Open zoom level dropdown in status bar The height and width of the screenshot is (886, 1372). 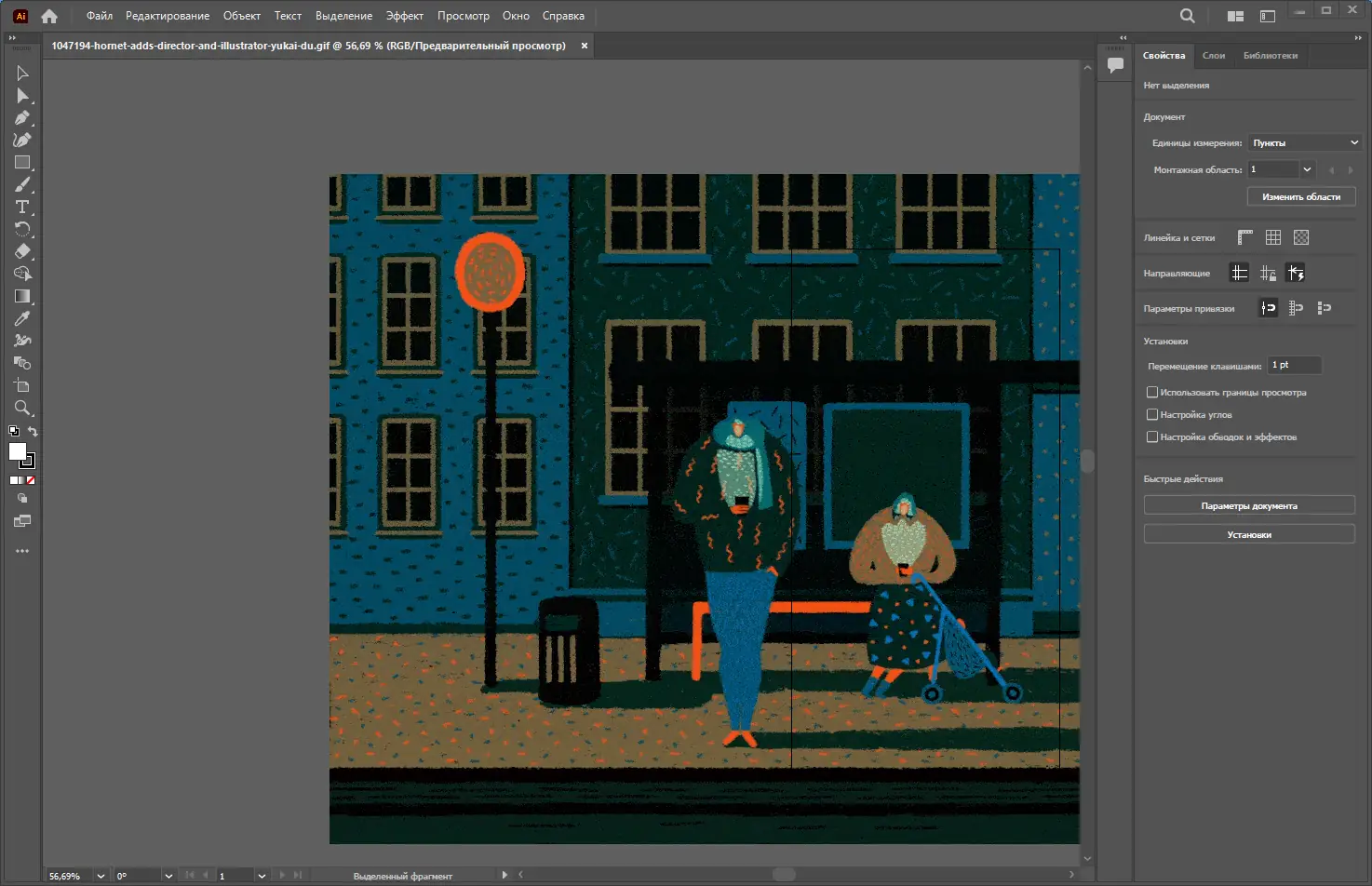coord(101,876)
